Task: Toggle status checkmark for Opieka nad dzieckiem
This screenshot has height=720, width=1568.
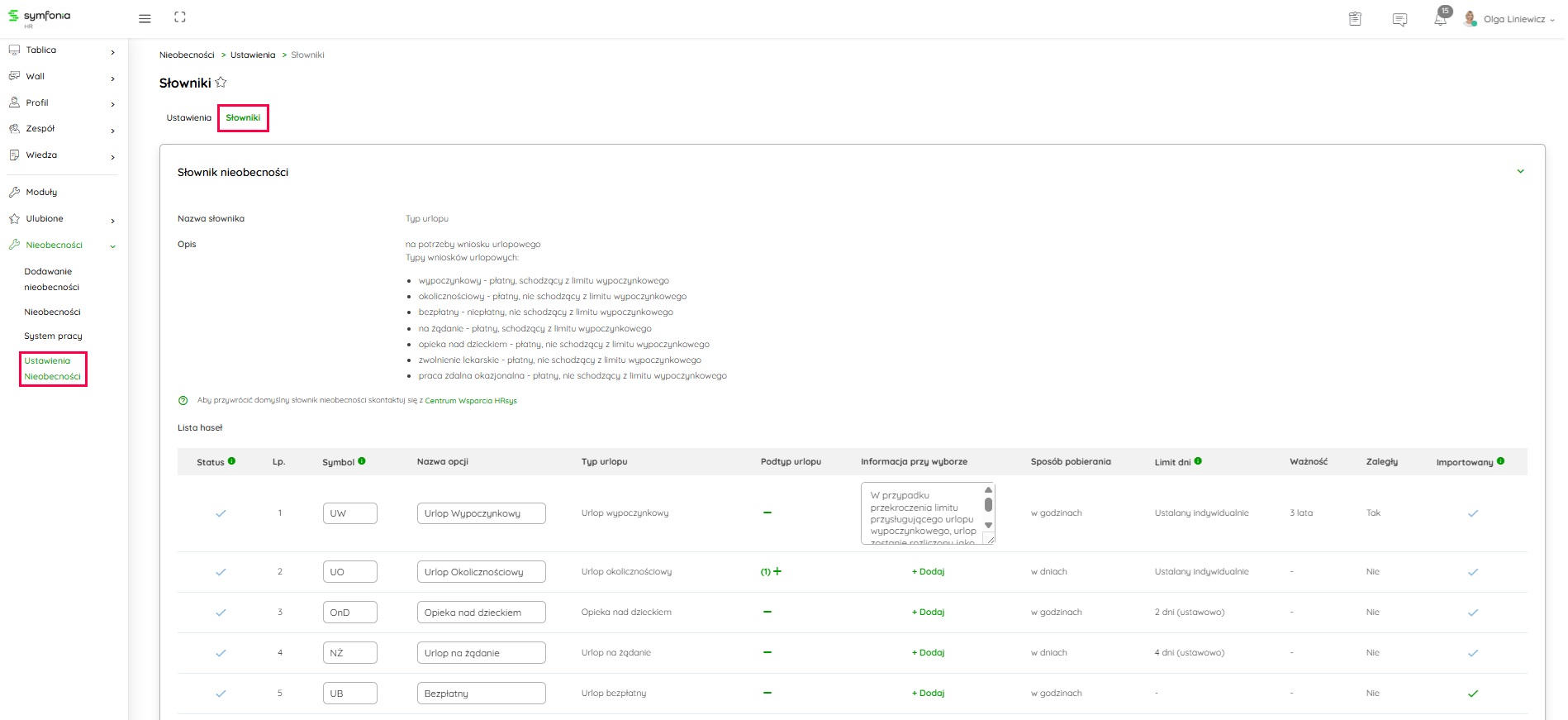Action: tap(221, 613)
